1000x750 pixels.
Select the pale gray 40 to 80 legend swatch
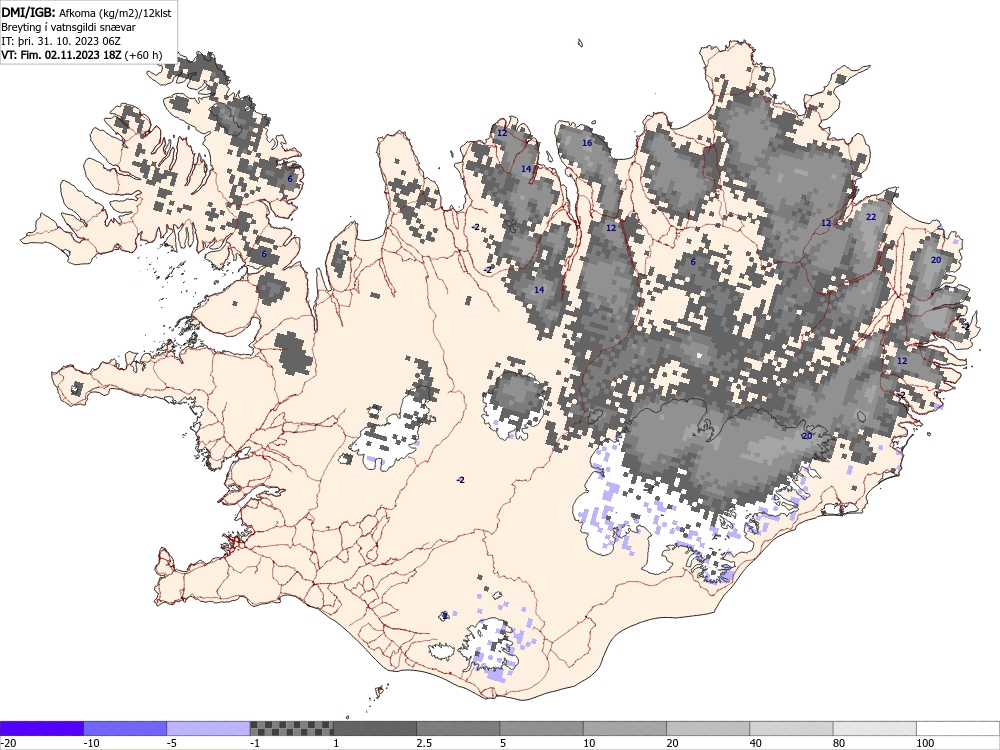click(x=791, y=728)
